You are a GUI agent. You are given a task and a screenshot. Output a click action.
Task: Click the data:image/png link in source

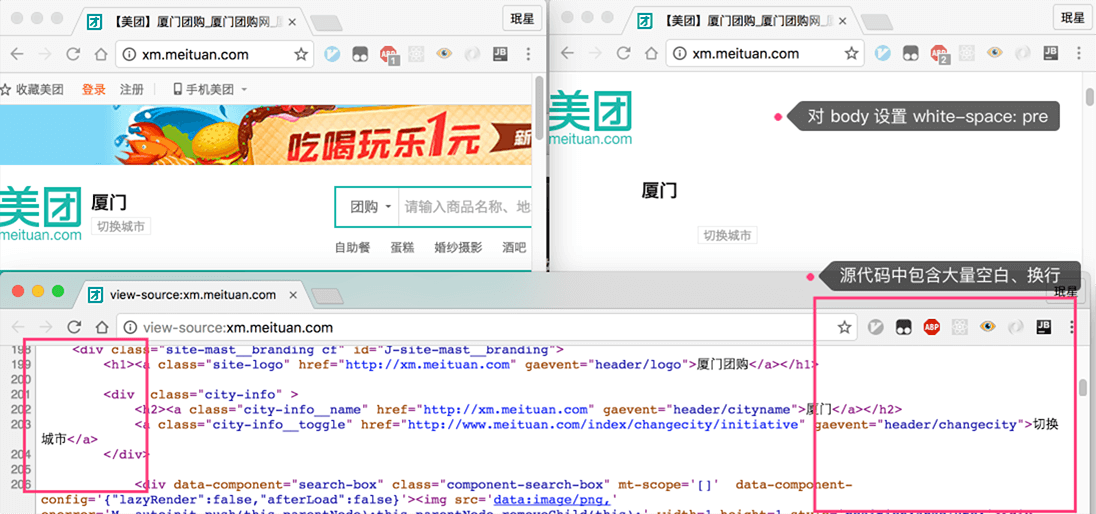[551, 499]
